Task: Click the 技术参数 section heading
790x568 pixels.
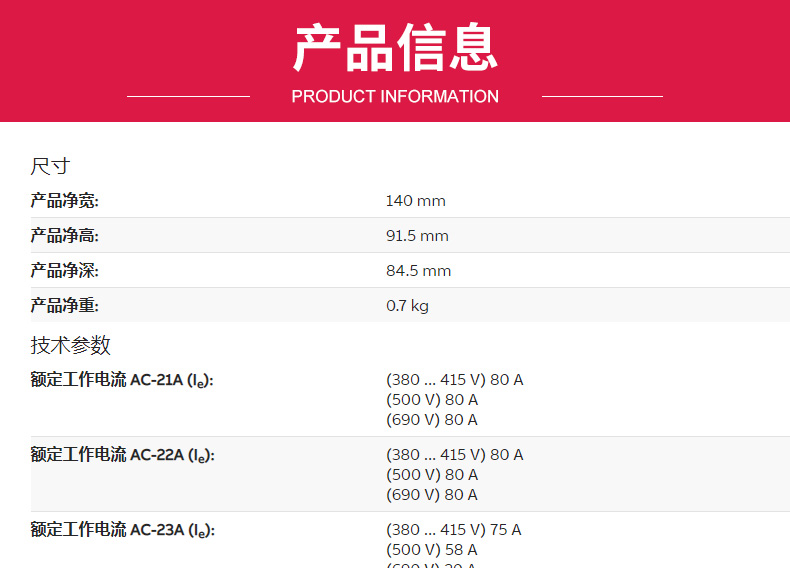Action: click(70, 346)
